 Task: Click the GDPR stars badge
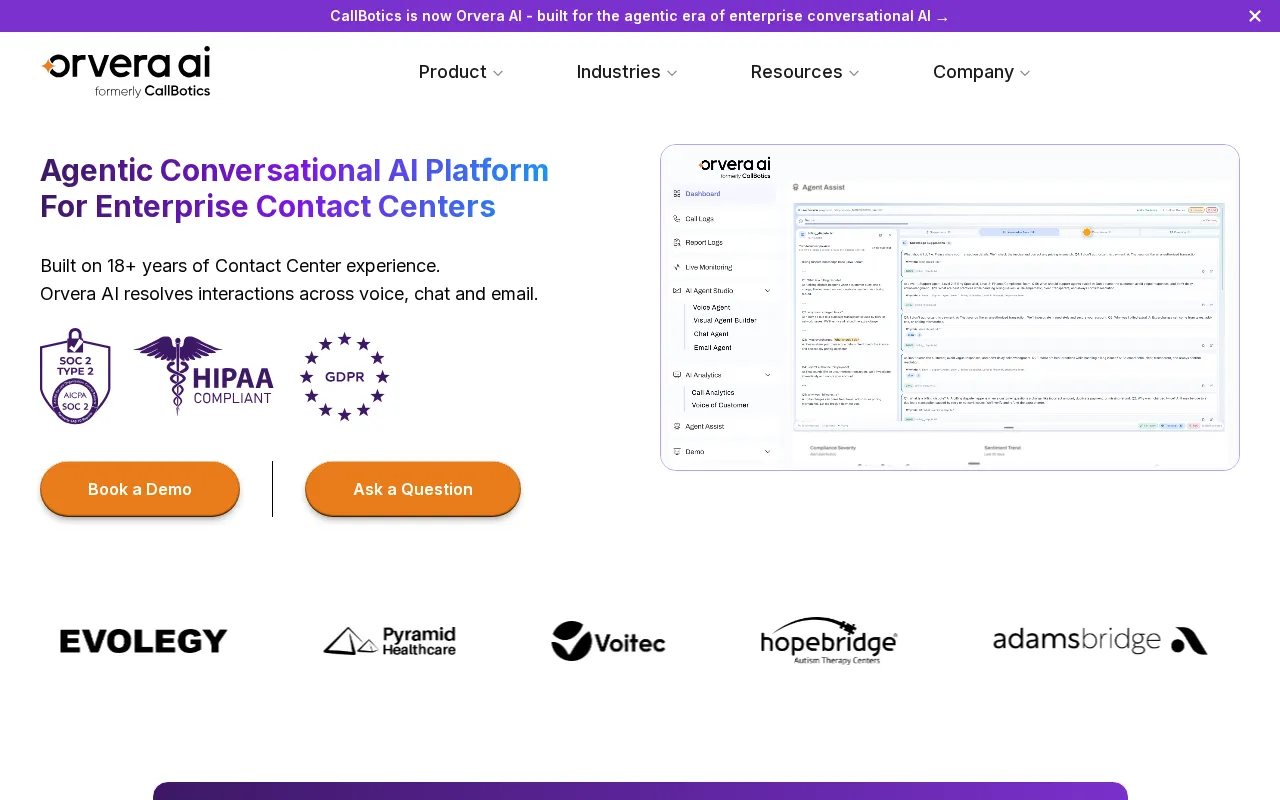[344, 376]
